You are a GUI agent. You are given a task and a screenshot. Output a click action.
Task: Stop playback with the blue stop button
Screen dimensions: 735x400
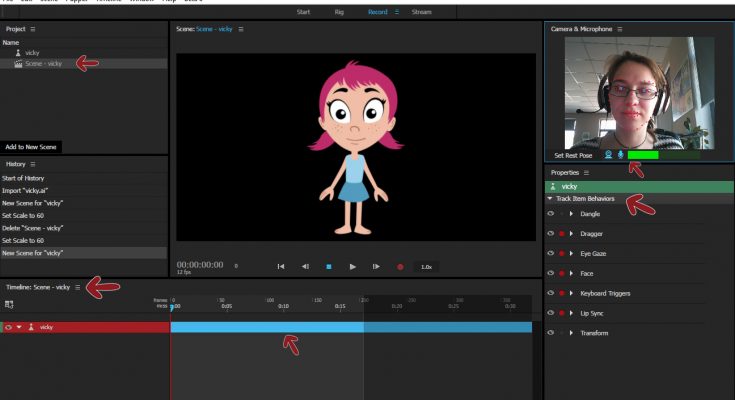coord(329,266)
